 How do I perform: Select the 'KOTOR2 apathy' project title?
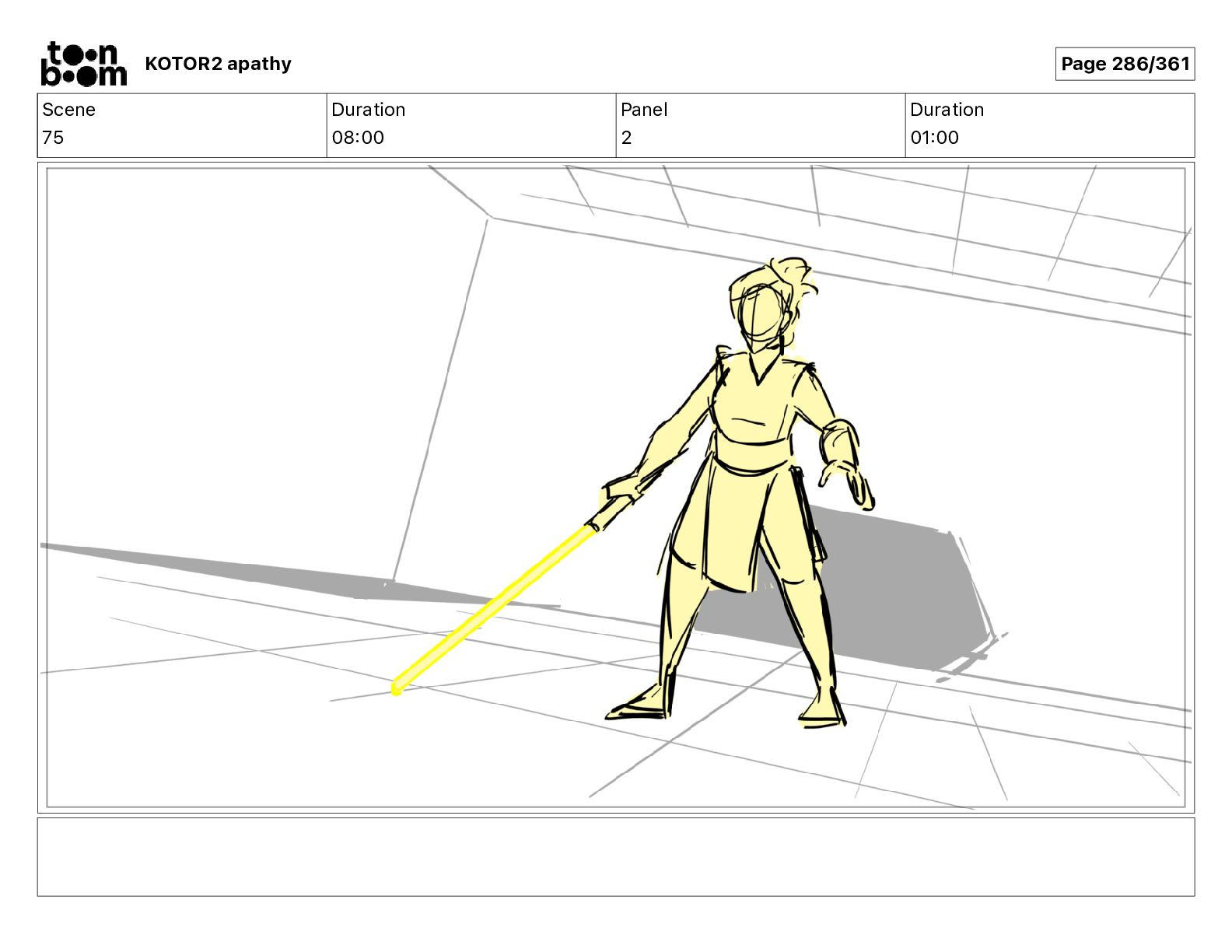218,64
